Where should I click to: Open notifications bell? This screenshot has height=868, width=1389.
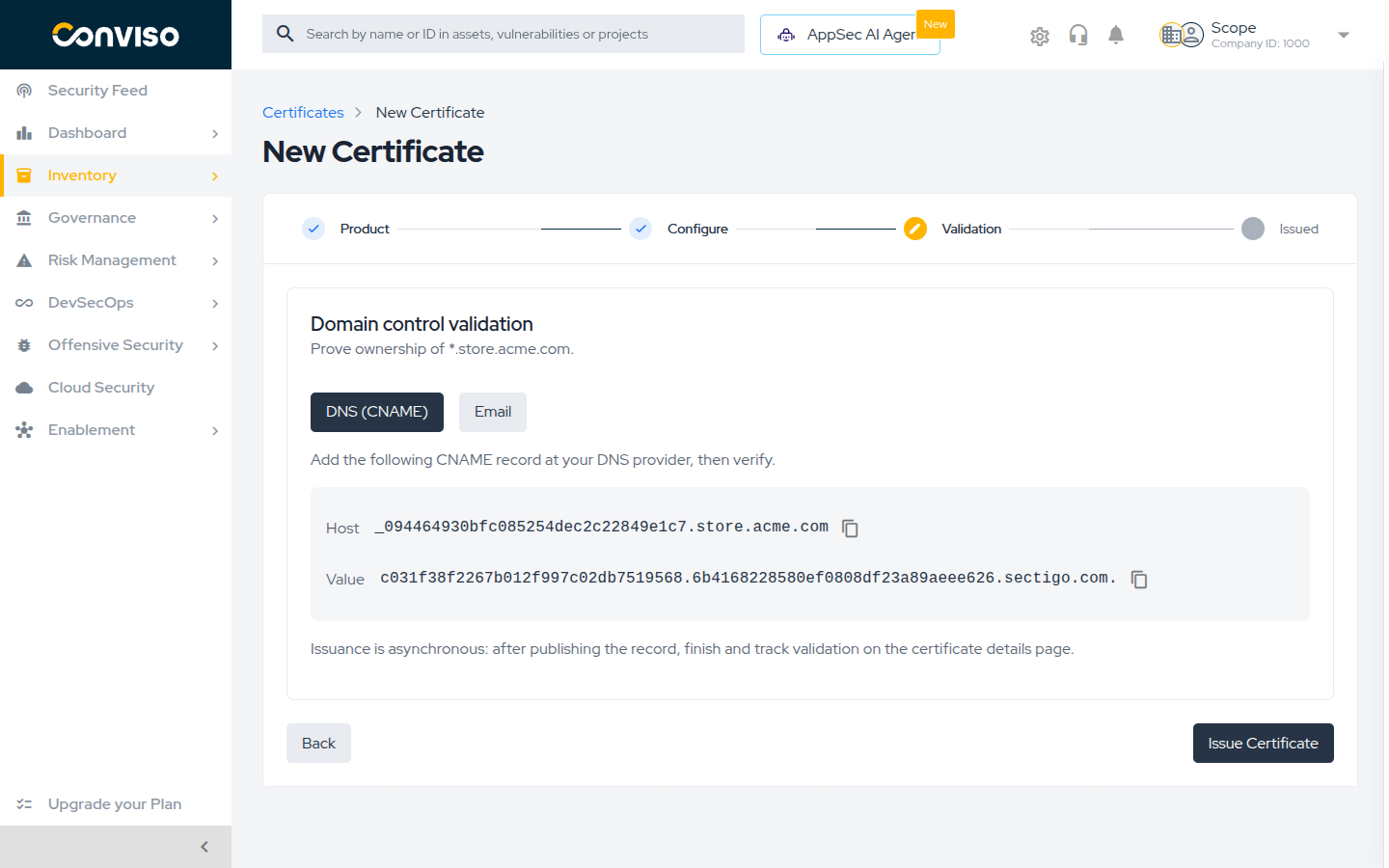click(1116, 36)
